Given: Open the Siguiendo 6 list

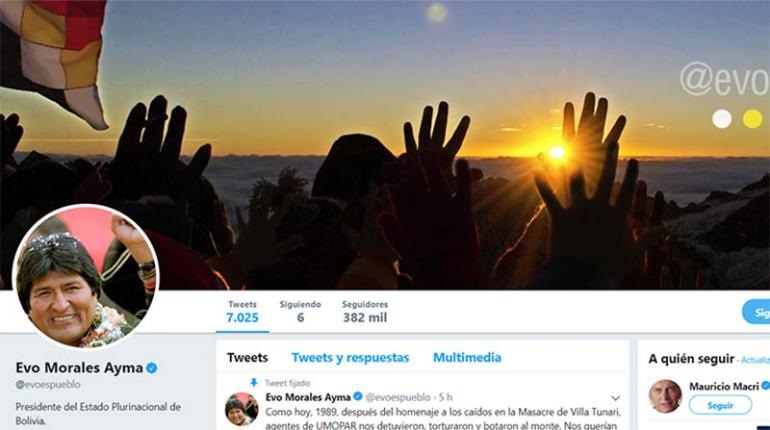Looking at the screenshot, I should tap(300, 312).
